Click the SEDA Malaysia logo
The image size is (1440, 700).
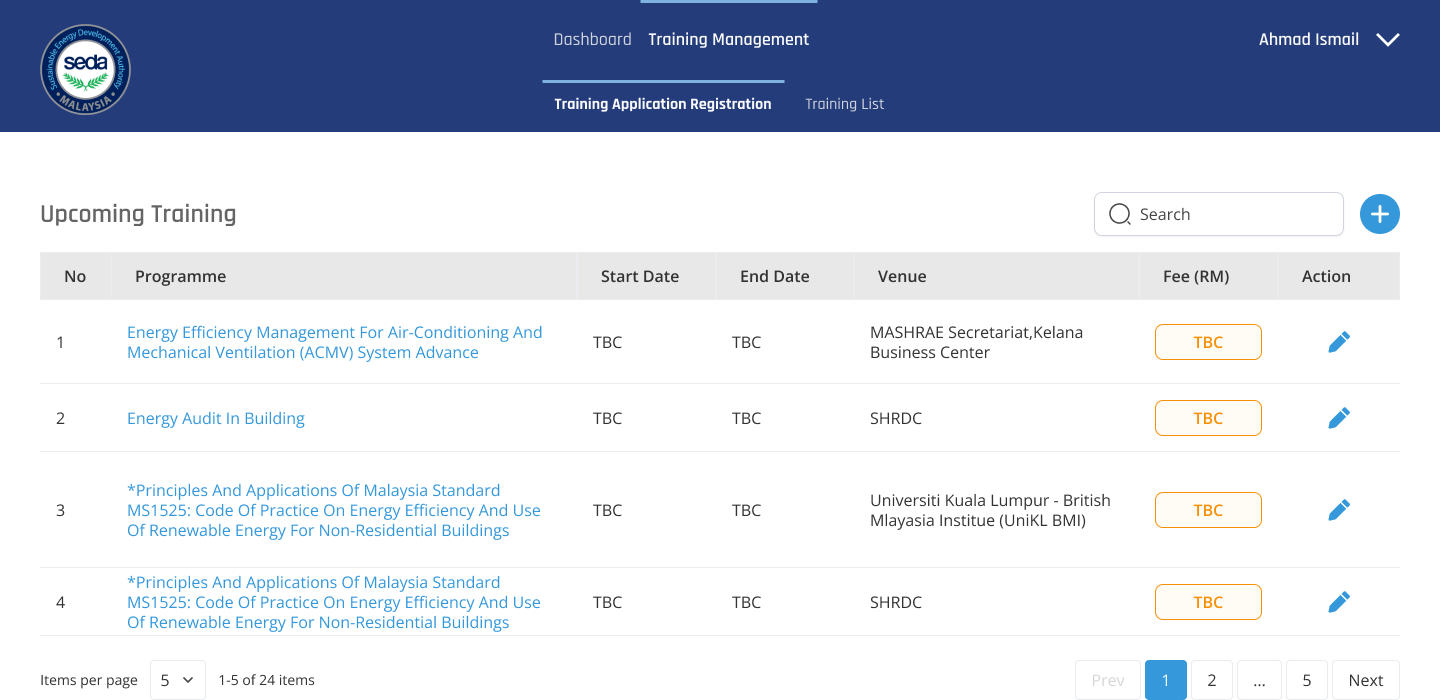(x=85, y=70)
